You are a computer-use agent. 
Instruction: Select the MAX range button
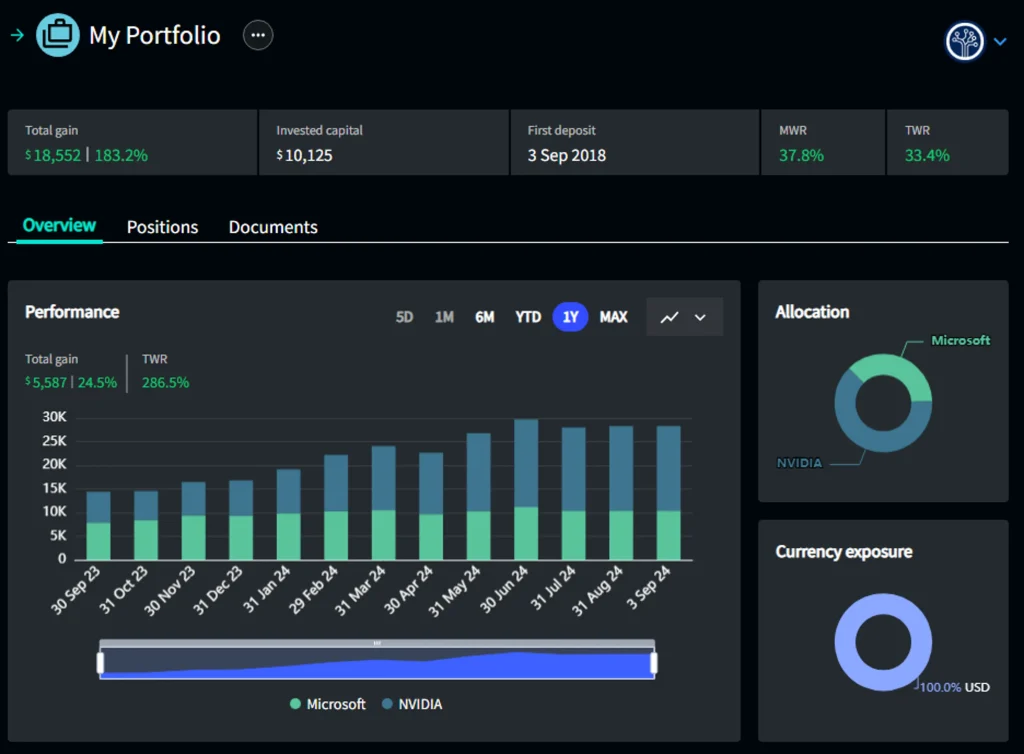[x=613, y=316]
